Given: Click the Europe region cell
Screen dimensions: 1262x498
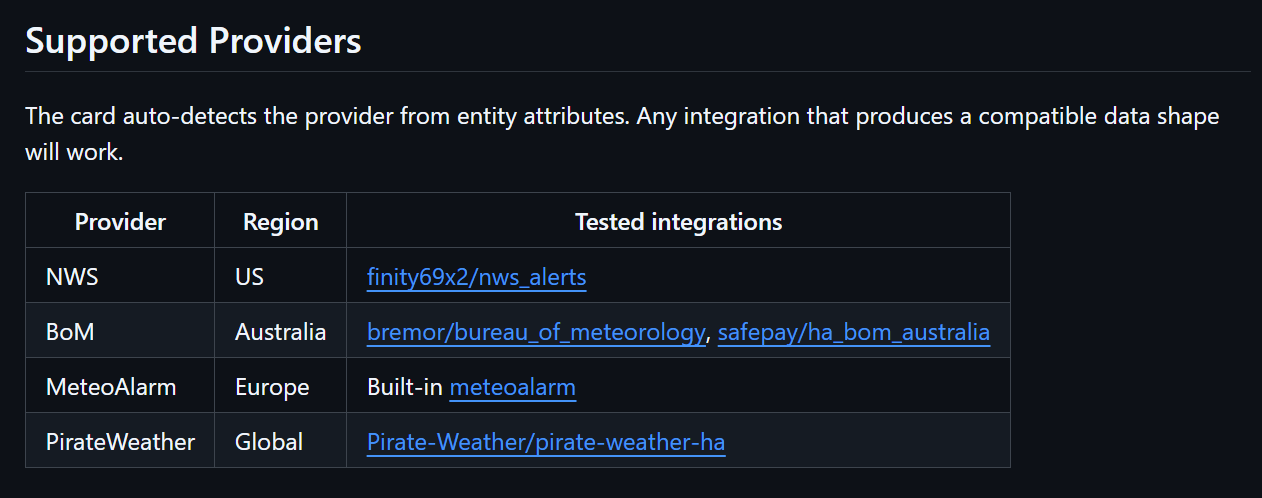Looking at the screenshot, I should 272,387.
